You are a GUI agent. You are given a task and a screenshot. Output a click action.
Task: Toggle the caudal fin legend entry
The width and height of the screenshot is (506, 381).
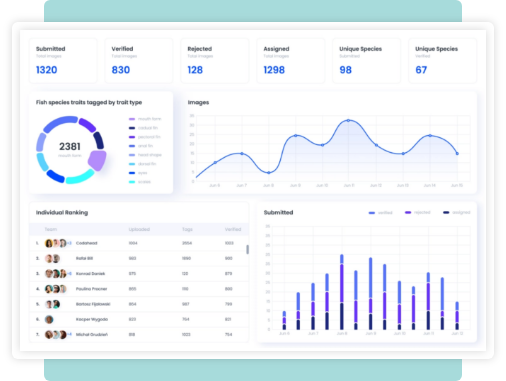click(x=143, y=128)
